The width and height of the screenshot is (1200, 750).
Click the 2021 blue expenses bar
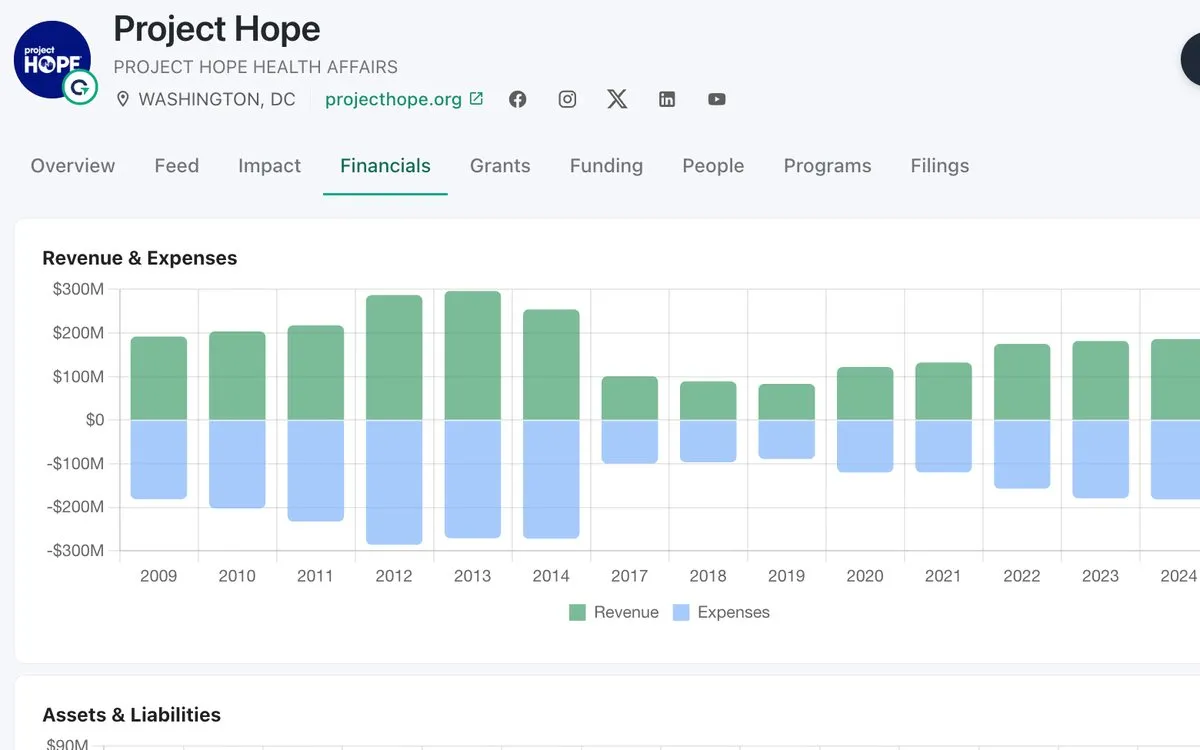[x=944, y=446]
